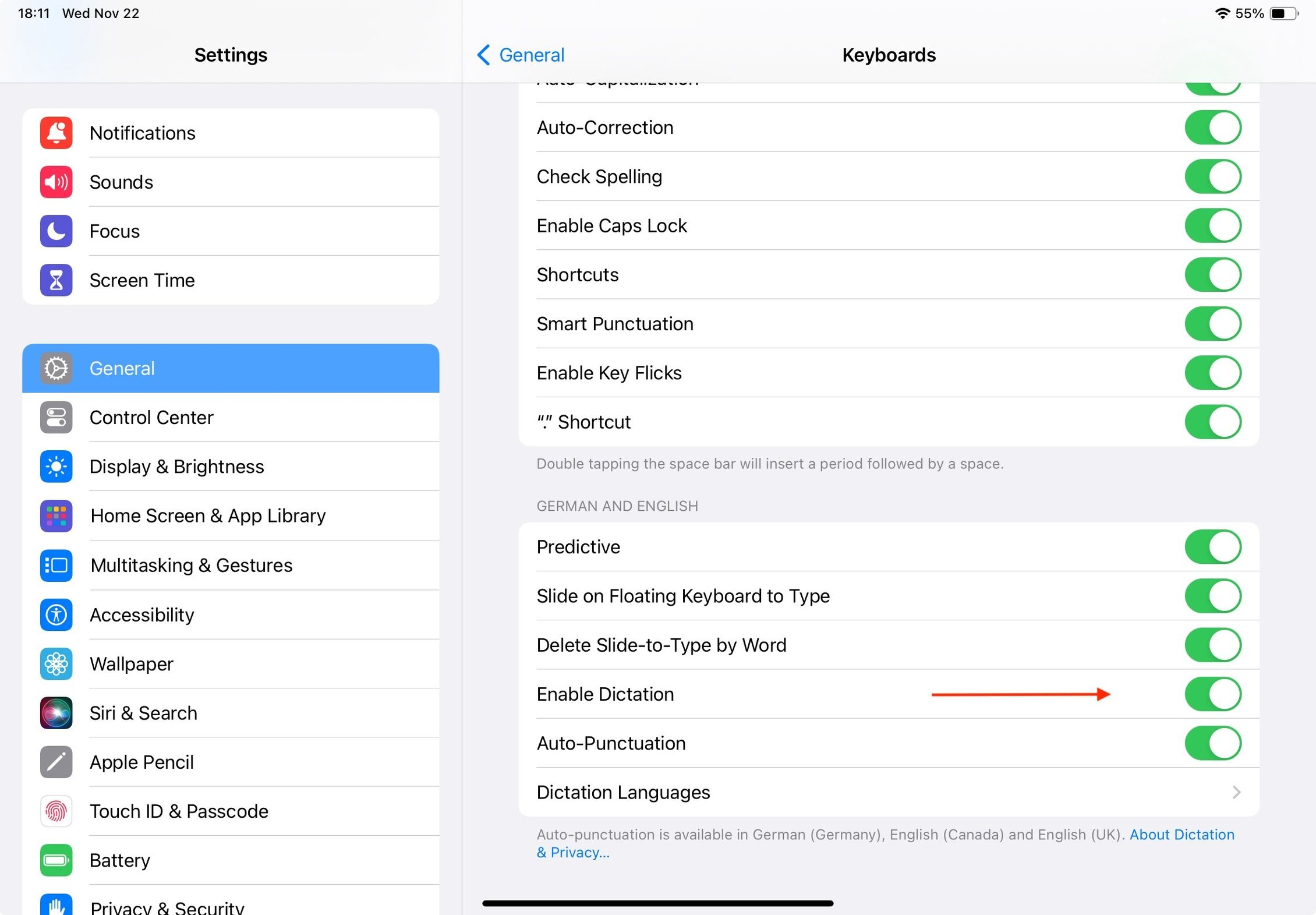Tap the red Notifications bell icon
The height and width of the screenshot is (915, 1316).
click(x=56, y=133)
